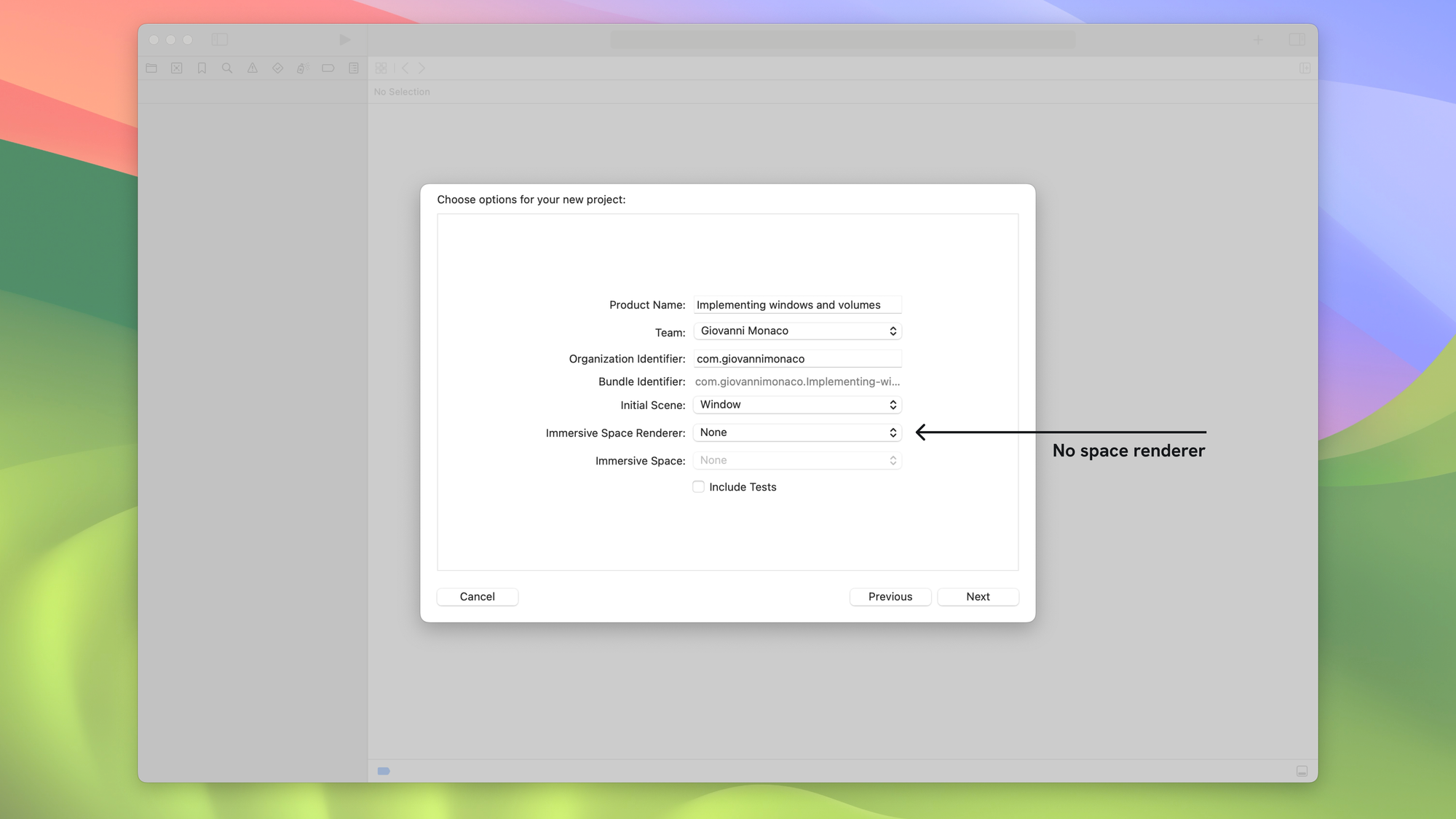Click the Cancel button
1456x819 pixels.
[x=477, y=596]
